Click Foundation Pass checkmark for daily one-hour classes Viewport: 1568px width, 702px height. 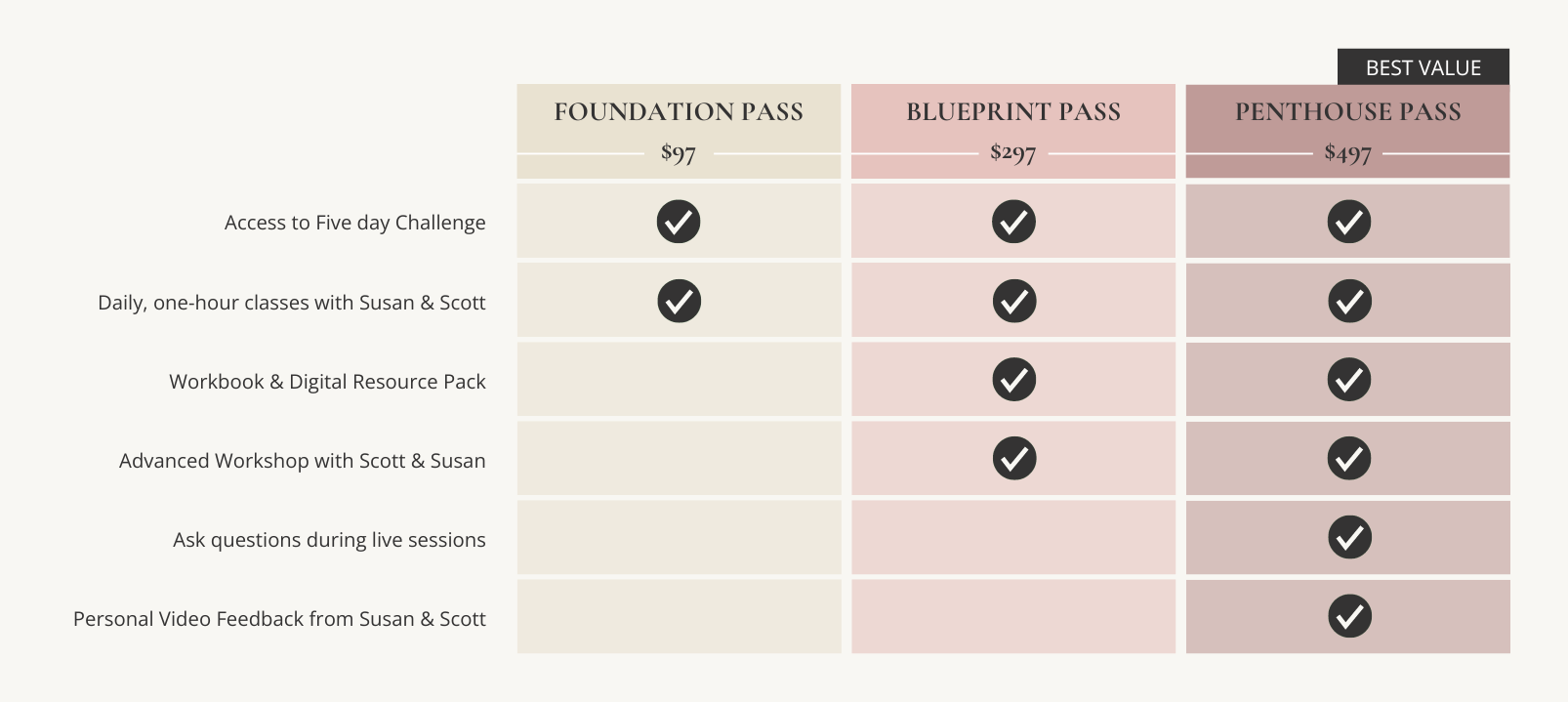pyautogui.click(x=679, y=301)
